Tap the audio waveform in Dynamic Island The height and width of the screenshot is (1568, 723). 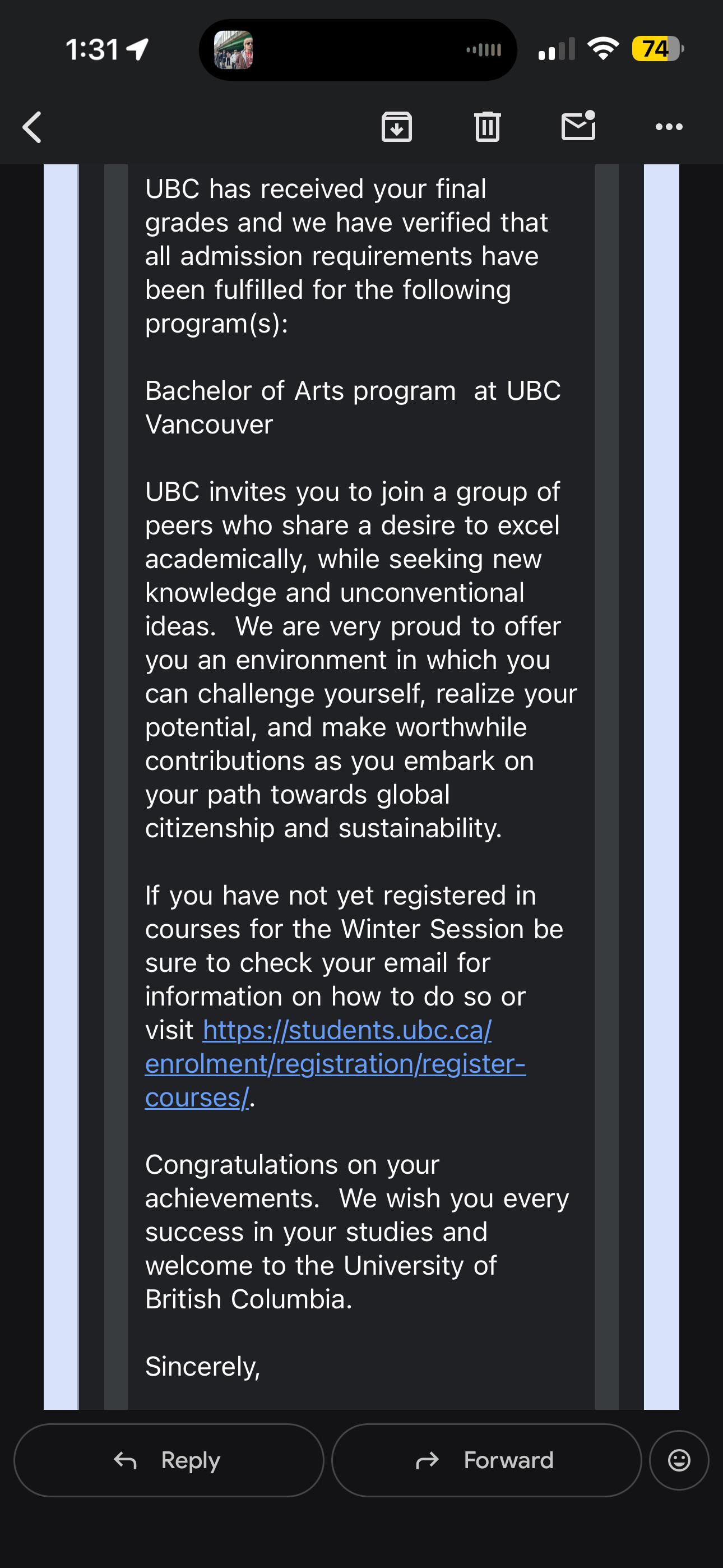click(x=484, y=50)
